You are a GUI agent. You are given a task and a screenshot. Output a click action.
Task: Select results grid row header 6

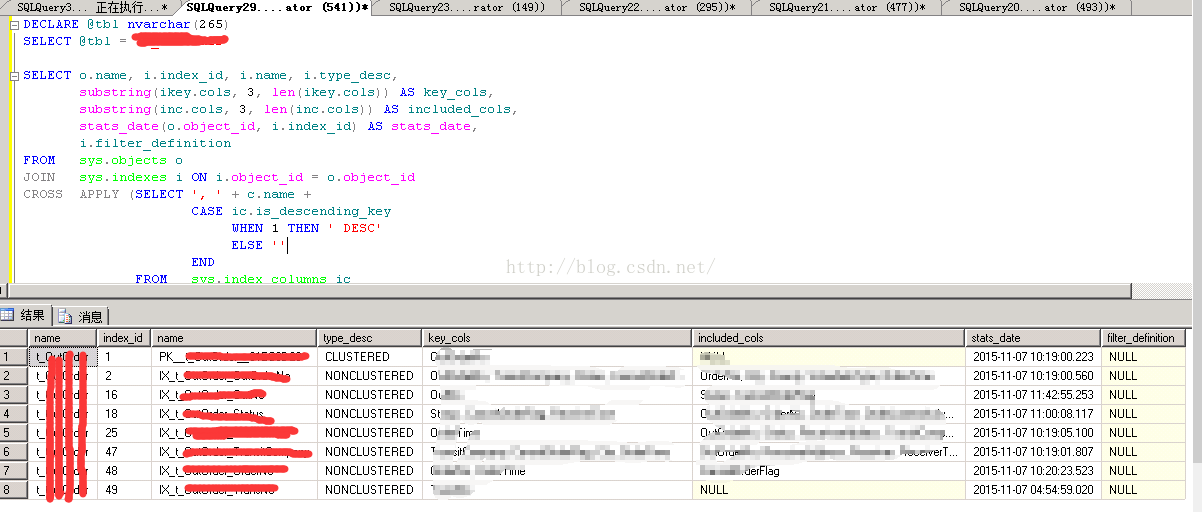pyautogui.click(x=14, y=451)
